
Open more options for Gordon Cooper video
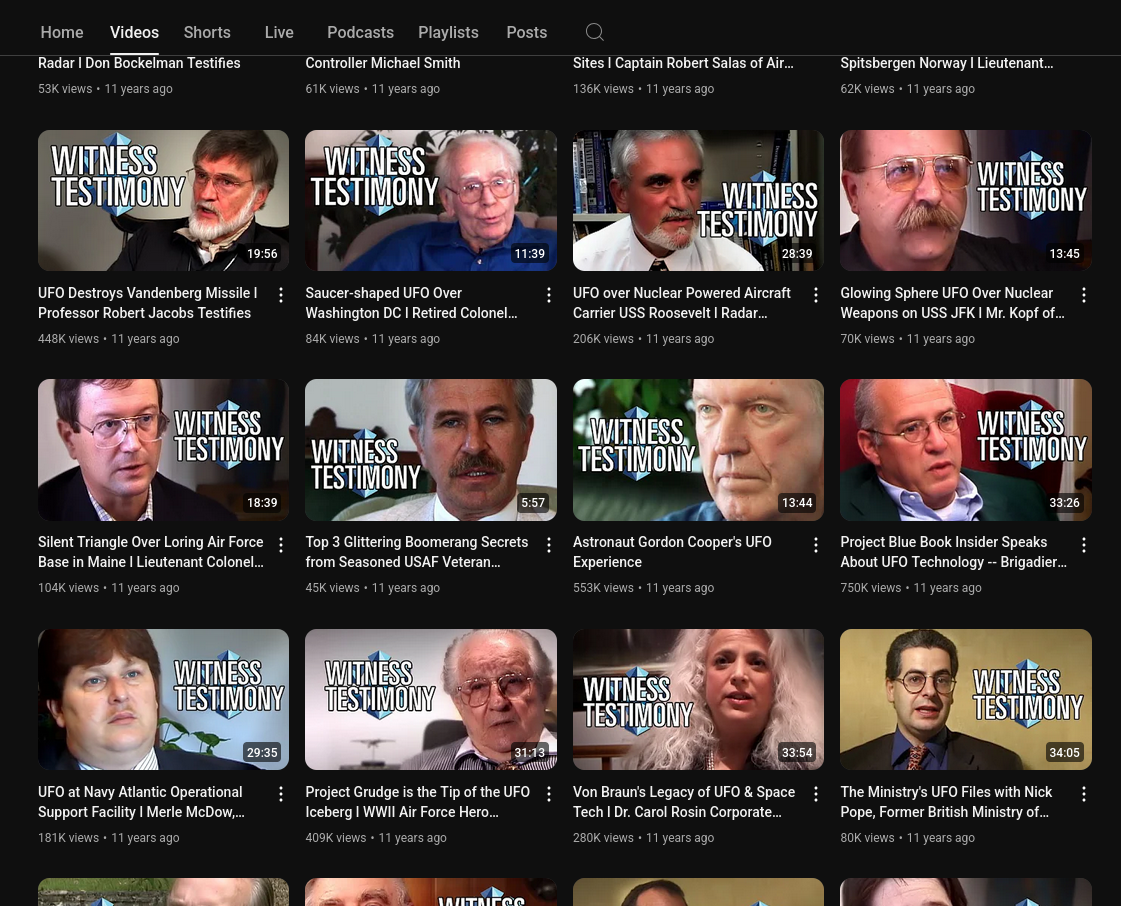(816, 545)
